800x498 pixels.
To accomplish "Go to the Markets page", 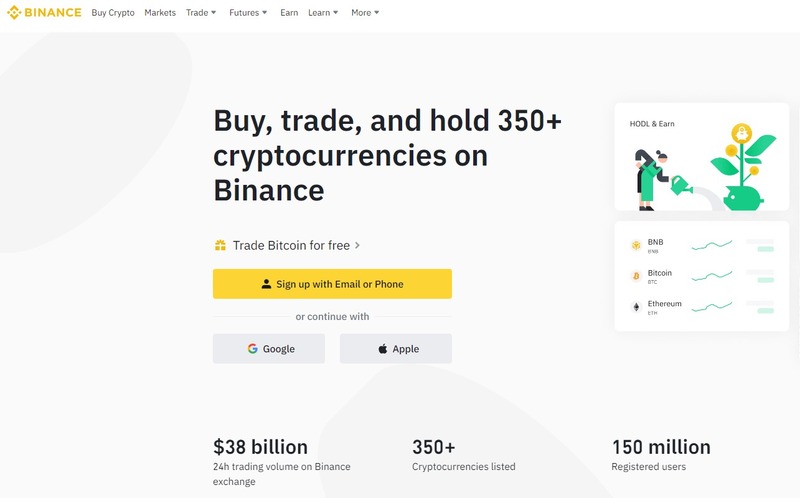I will click(160, 13).
